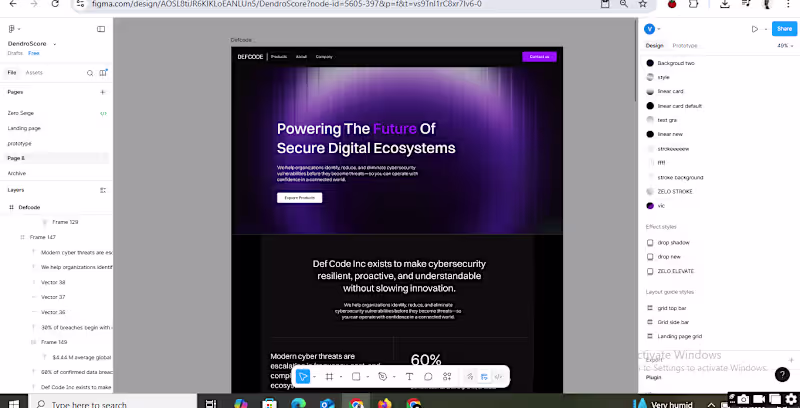This screenshot has height=408, width=800.
Task: Click the Windows taskbar search box
Action: click(x=112, y=403)
